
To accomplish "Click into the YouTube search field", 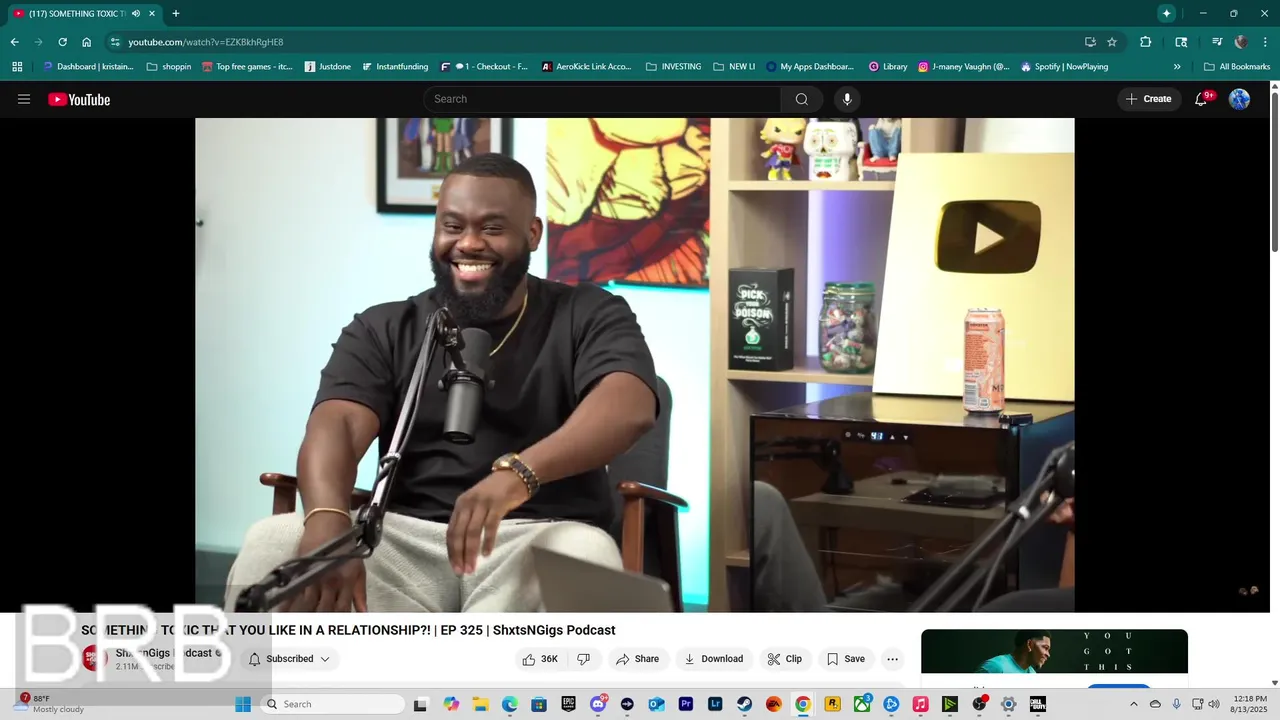I will click(602, 99).
